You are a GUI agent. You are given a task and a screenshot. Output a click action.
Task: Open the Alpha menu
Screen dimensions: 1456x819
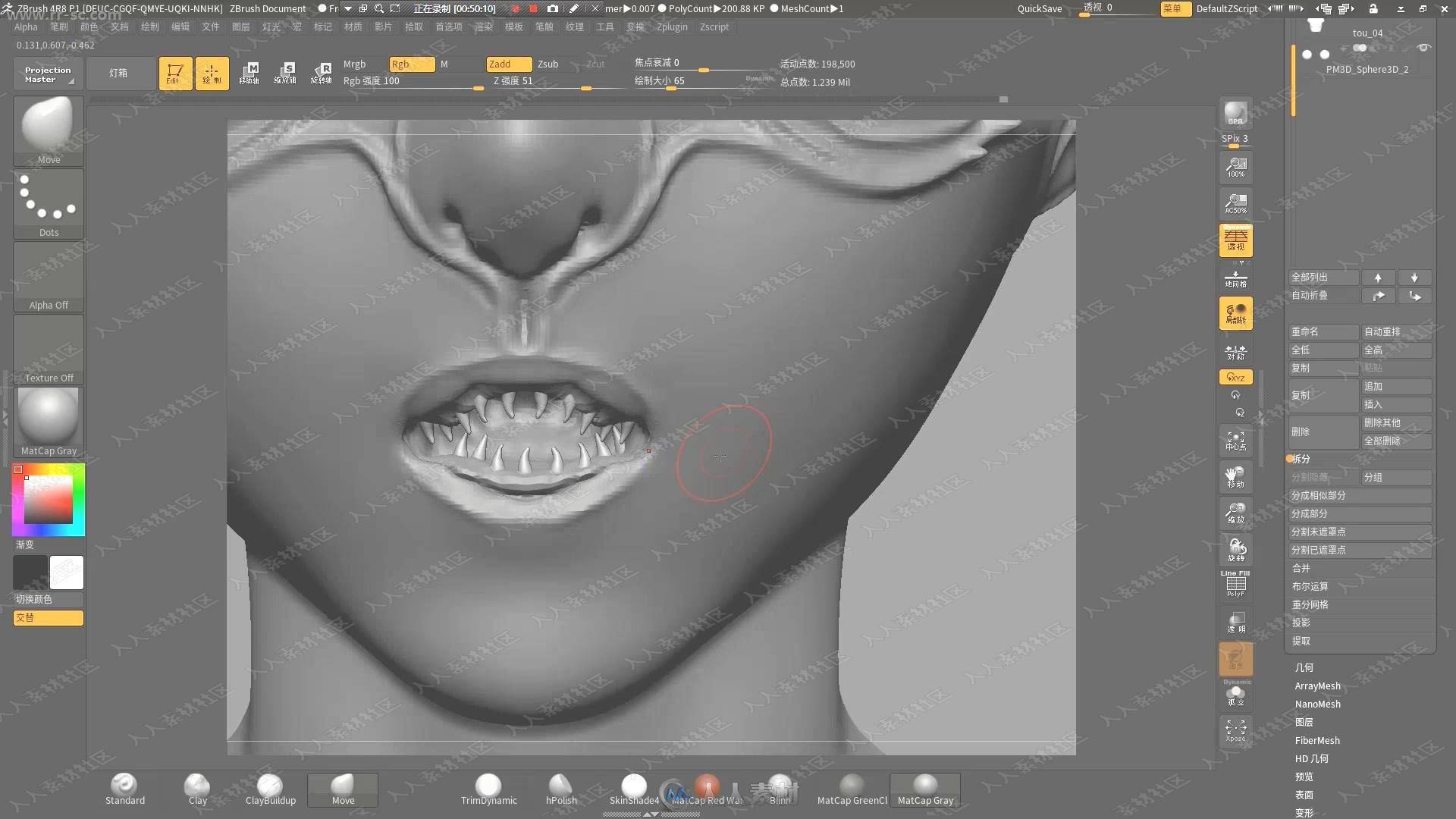[x=26, y=27]
